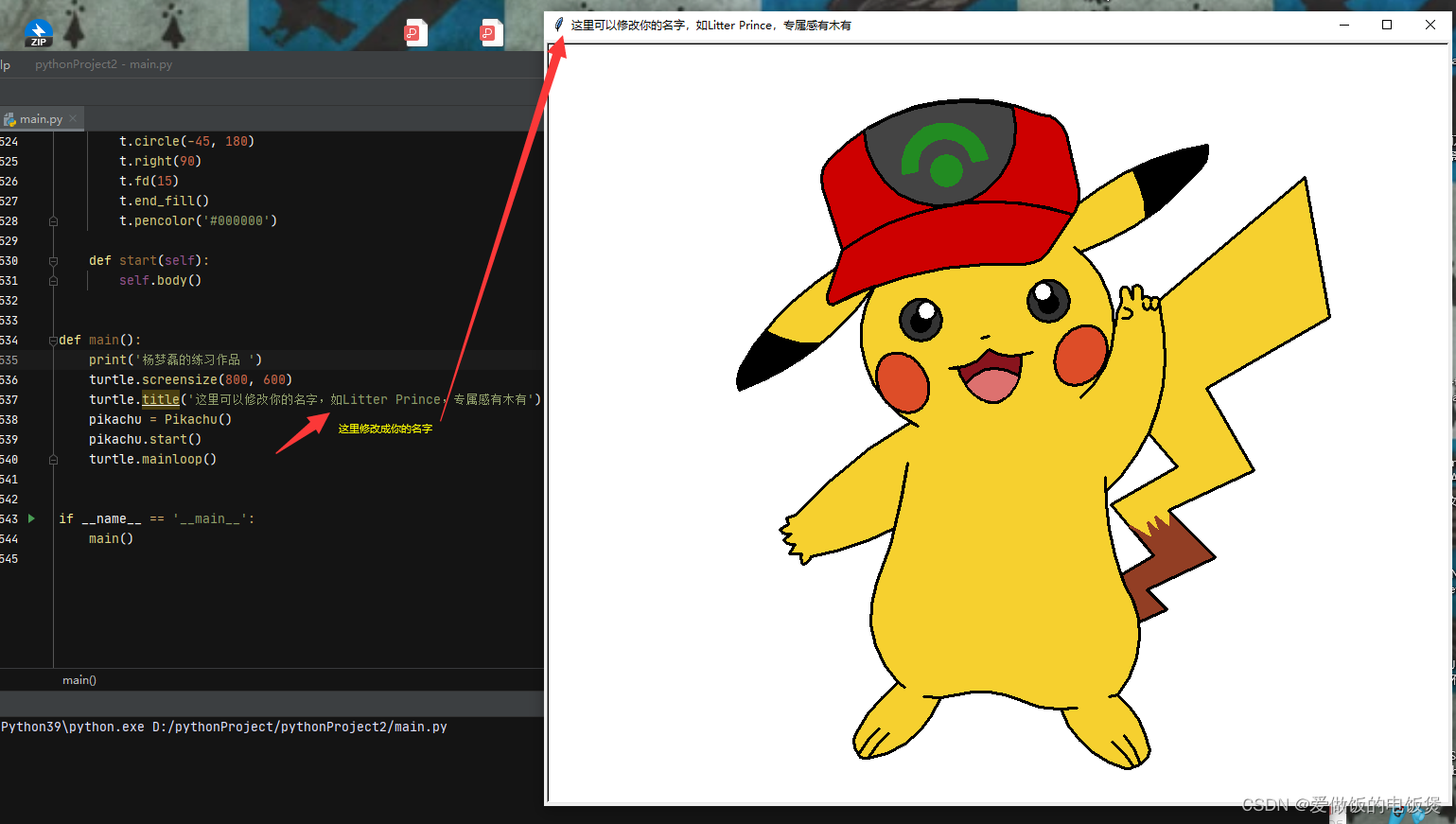Click the main() call on line 544
Image resolution: width=1456 pixels, height=824 pixels.
coord(111,538)
